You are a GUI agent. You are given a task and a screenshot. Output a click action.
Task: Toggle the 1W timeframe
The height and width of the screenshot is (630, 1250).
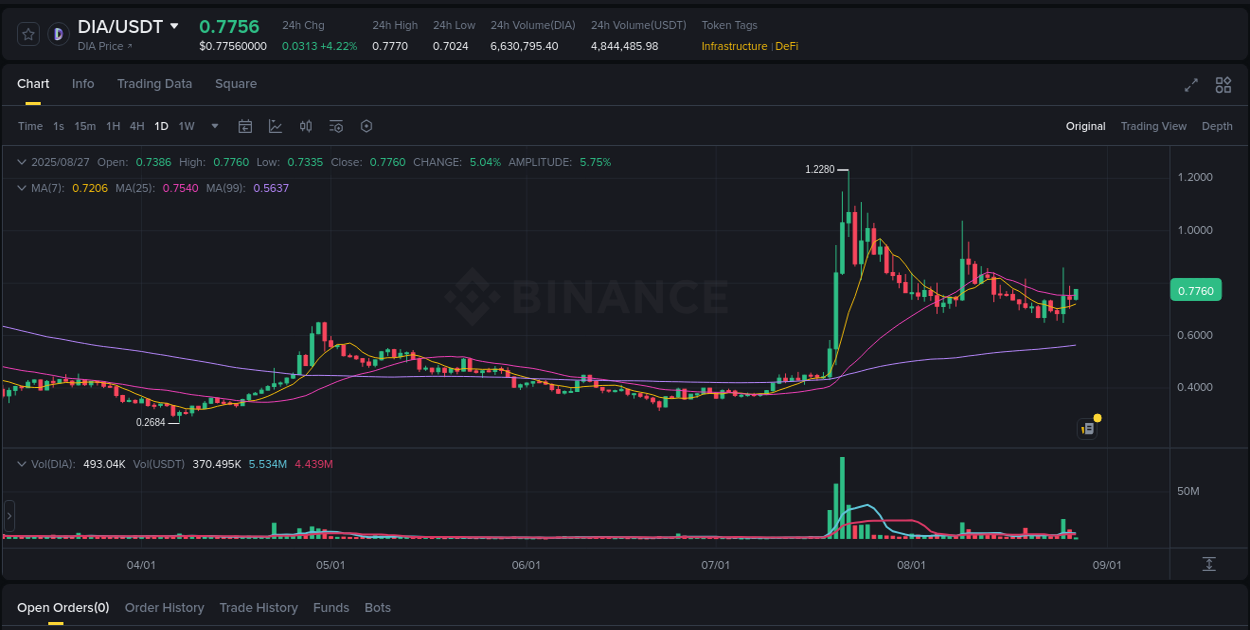pyautogui.click(x=186, y=126)
